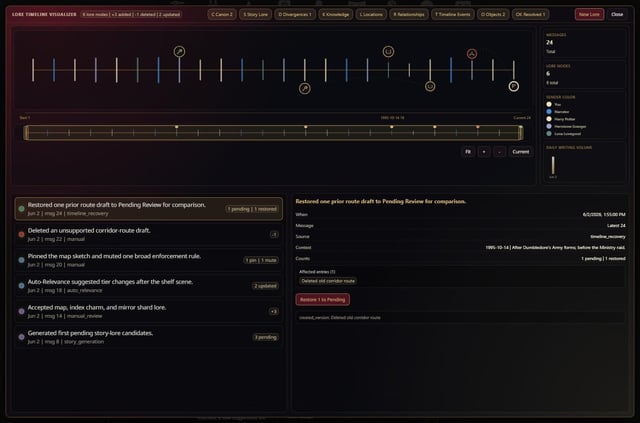Filter by R Relationships
640x423 pixels.
[409, 14]
